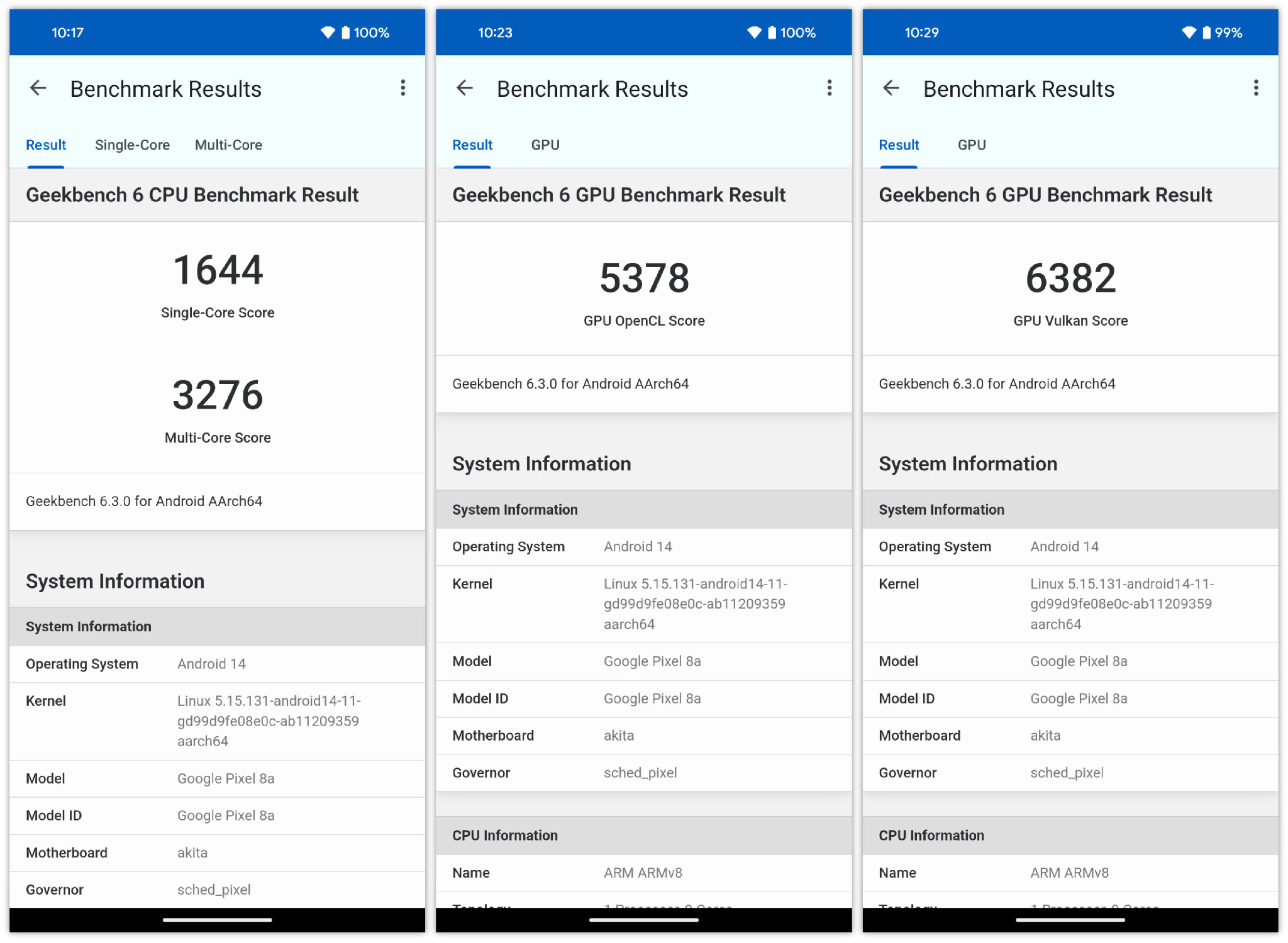The width and height of the screenshot is (1288, 943).
Task: Select Result tab in OpenCL screen
Action: tap(472, 145)
